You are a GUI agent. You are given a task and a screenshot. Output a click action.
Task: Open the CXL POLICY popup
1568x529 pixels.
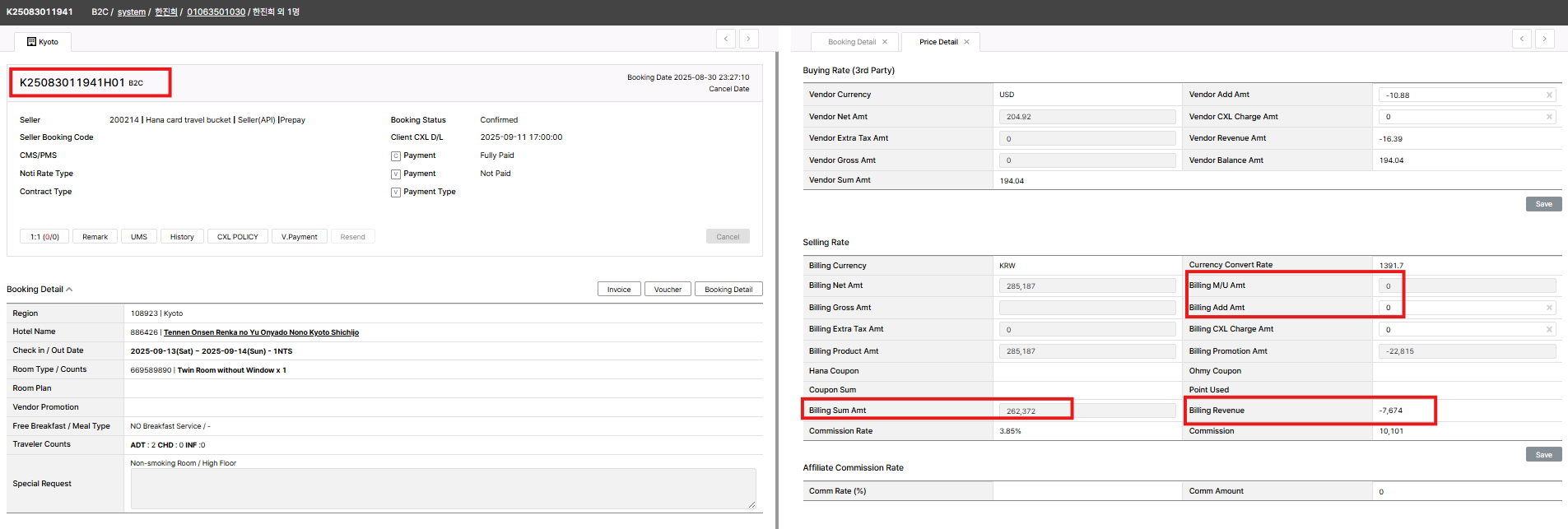click(x=237, y=237)
